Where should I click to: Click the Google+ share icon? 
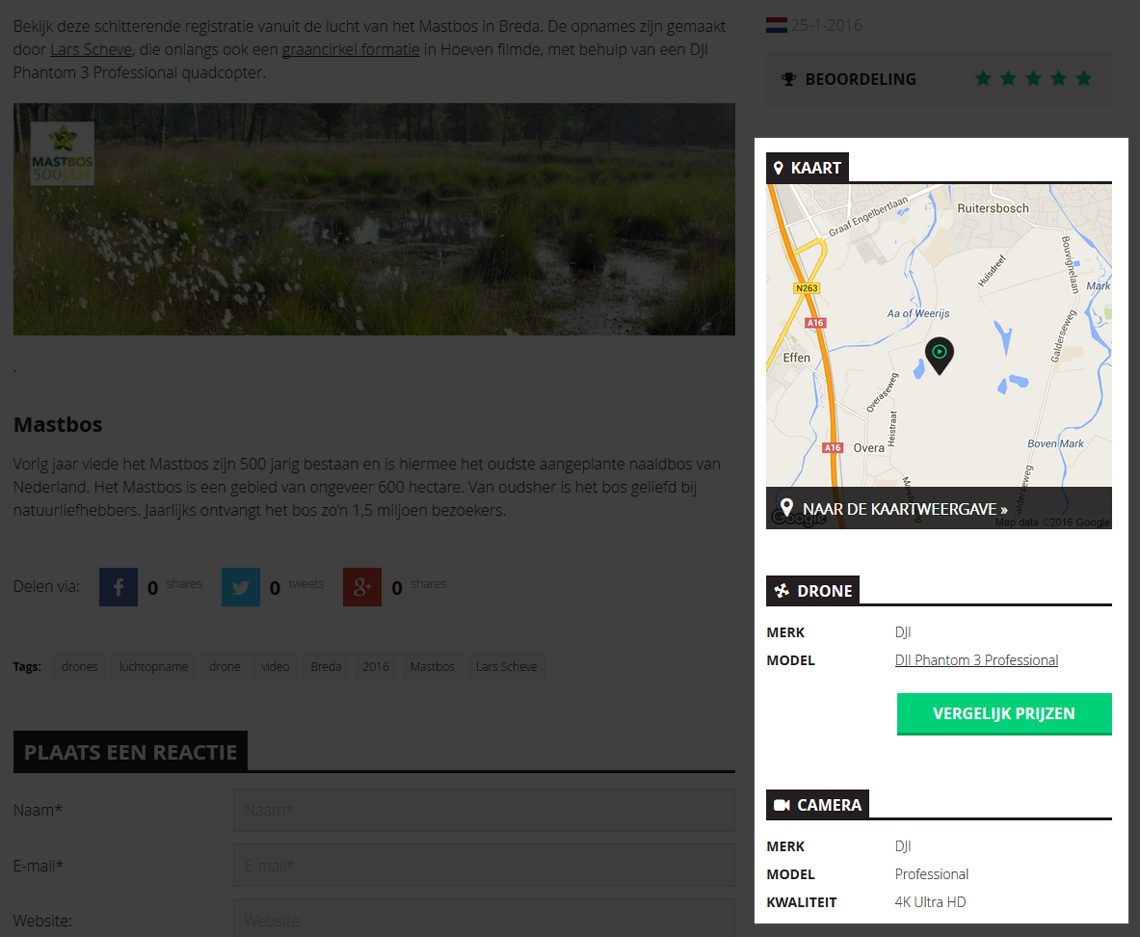362,587
